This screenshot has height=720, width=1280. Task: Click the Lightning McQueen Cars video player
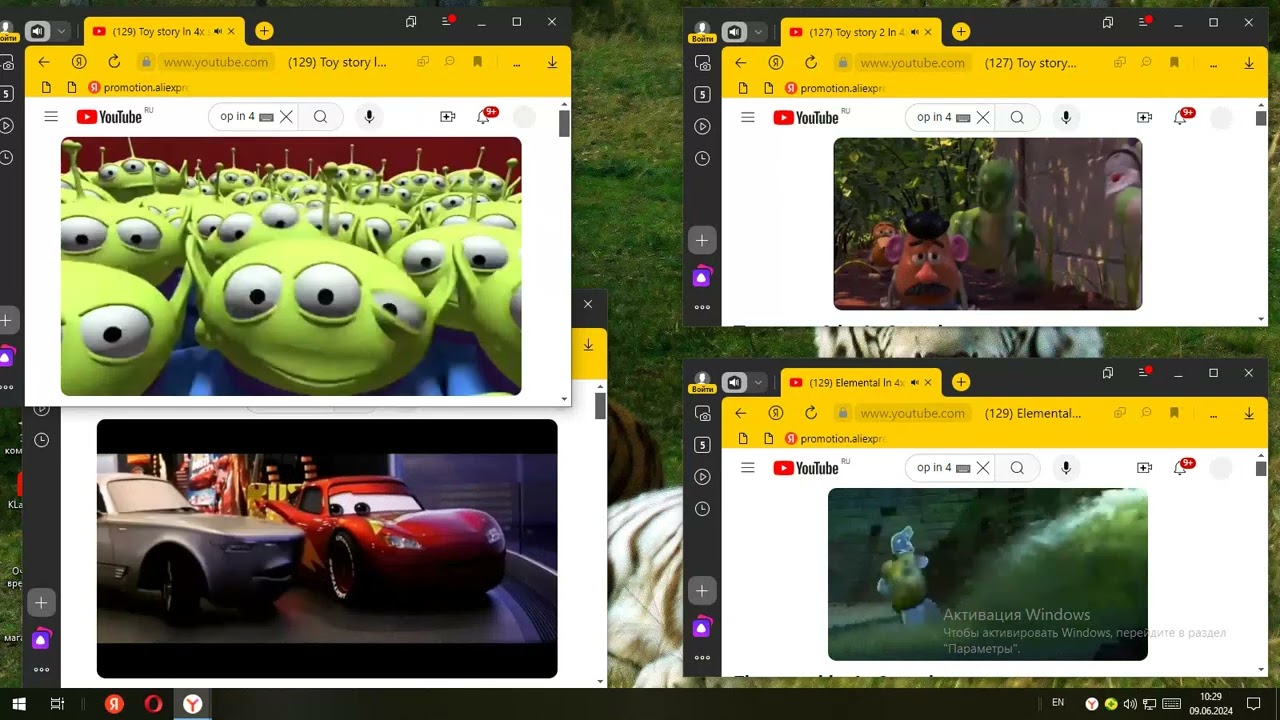327,548
